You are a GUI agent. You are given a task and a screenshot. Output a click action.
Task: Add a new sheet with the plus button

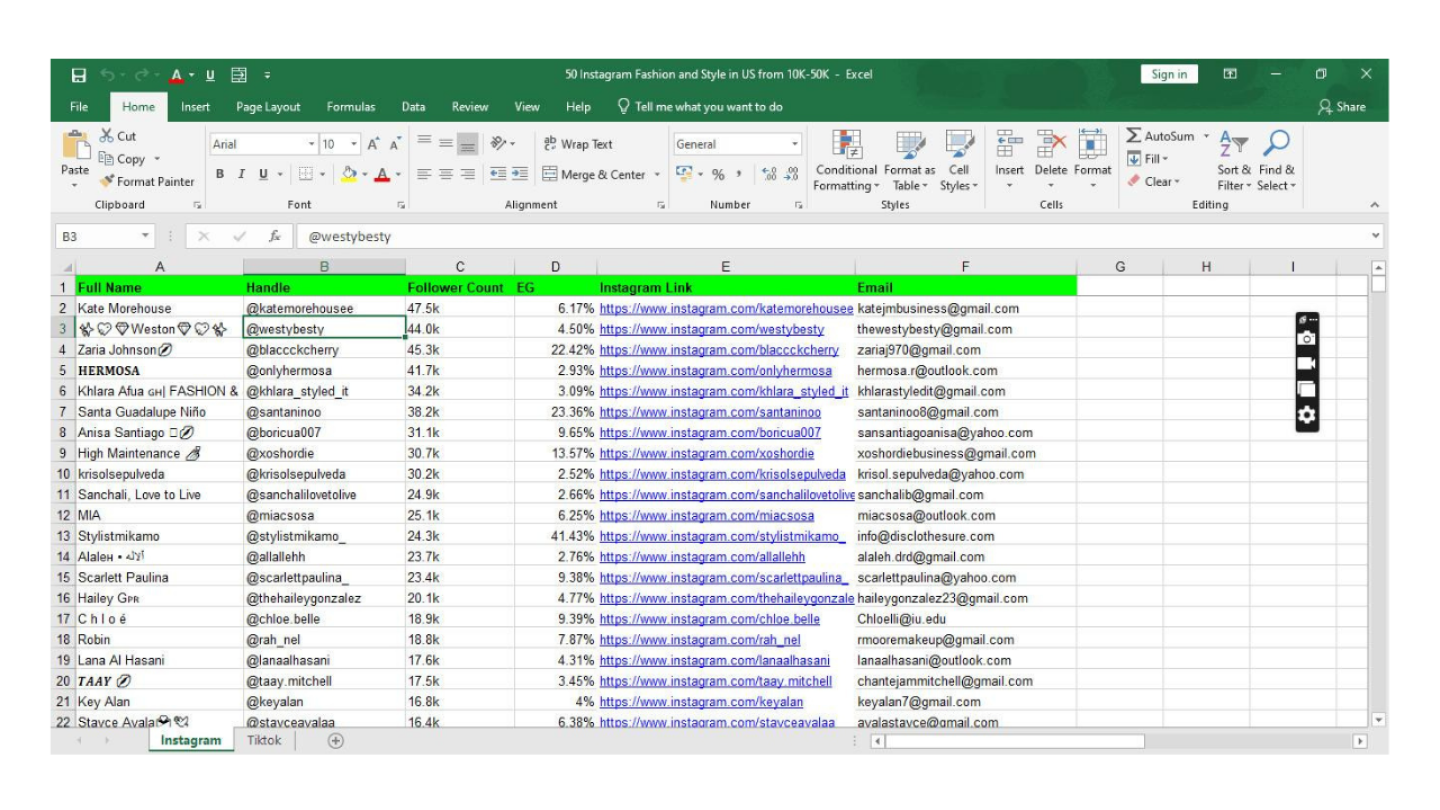pos(336,741)
